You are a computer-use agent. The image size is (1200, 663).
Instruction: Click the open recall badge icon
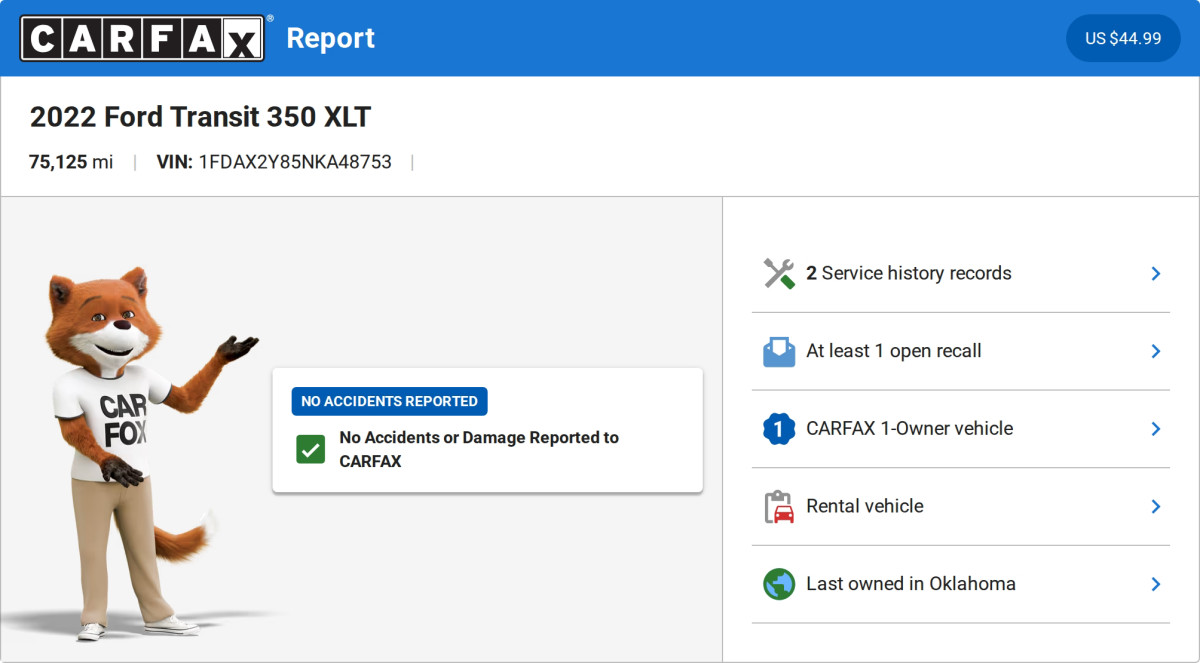coord(778,351)
